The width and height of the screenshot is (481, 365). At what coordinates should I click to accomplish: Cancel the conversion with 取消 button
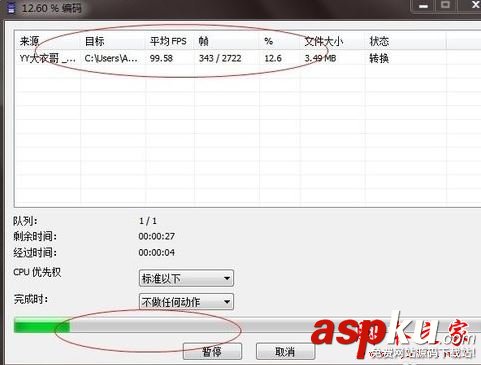[285, 352]
